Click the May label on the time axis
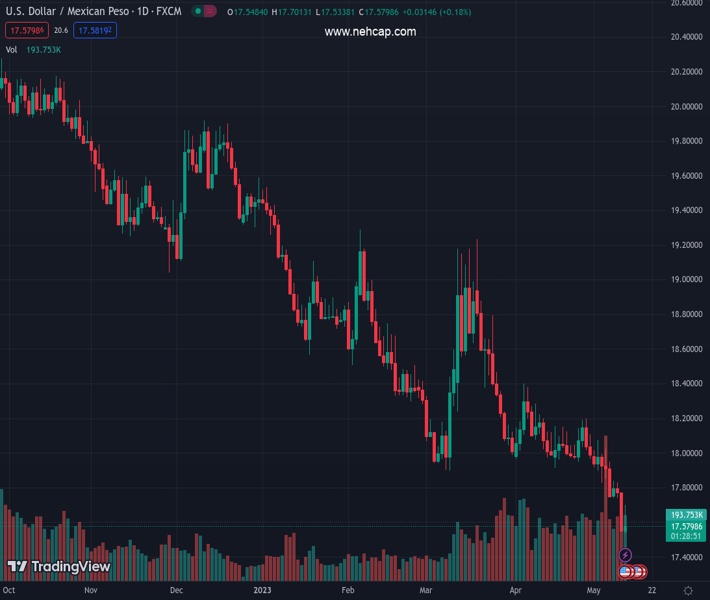This screenshot has height=600, width=710. click(x=593, y=590)
